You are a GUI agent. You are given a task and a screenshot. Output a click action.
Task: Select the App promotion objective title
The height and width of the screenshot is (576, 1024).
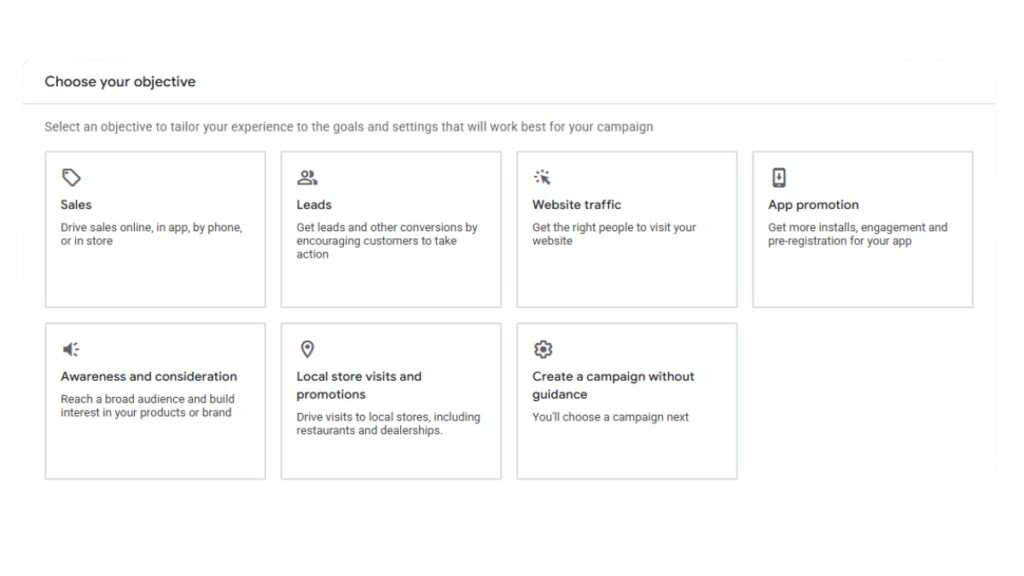coord(813,205)
